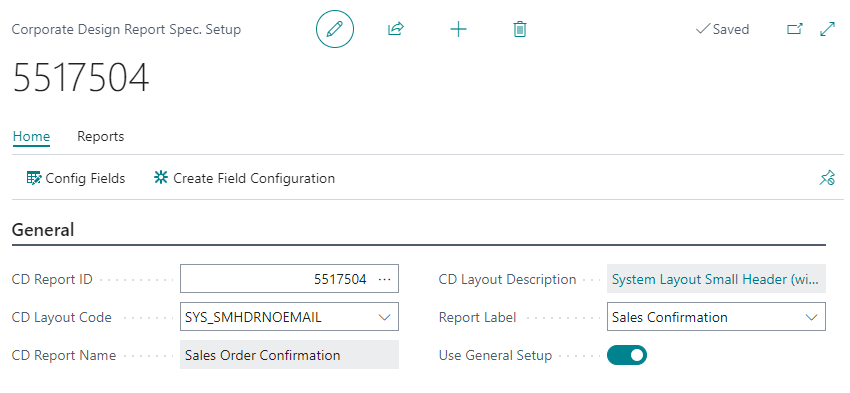Click the Saved status indicator
This screenshot has height=393, width=850.
(722, 29)
